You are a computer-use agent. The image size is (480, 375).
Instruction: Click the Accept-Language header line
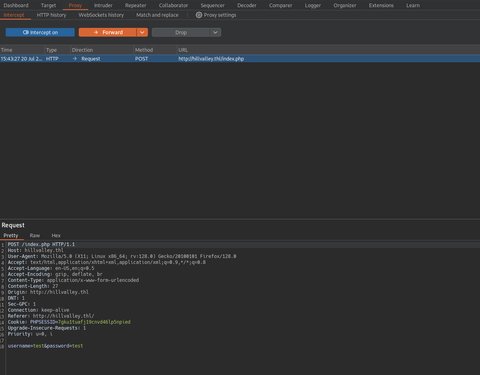pyautogui.click(x=51, y=268)
